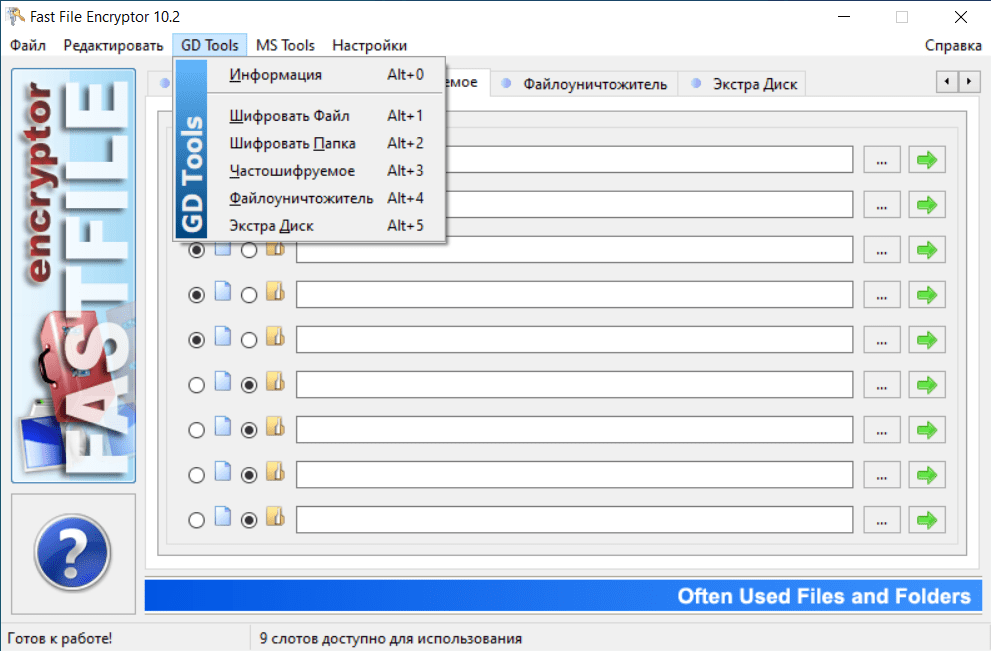The width and height of the screenshot is (991, 651).
Task: Hit the green arrow in the eighth slot
Action: [927, 475]
